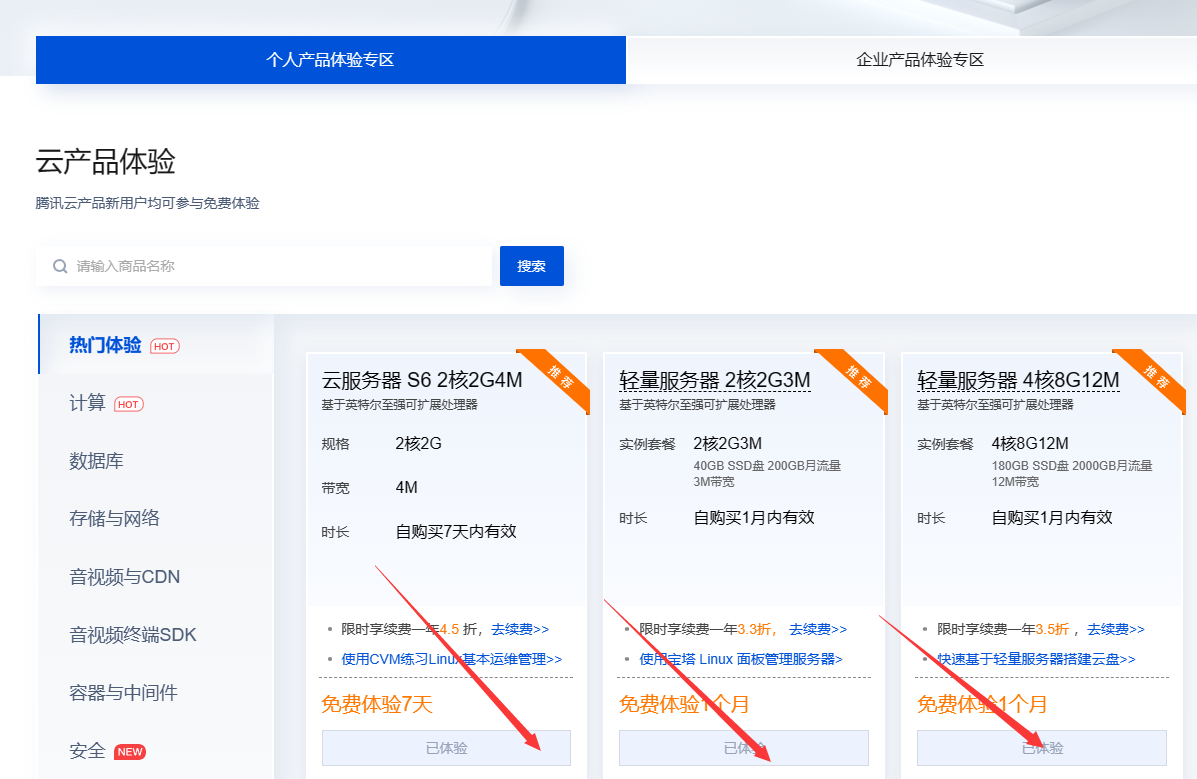This screenshot has width=1197, height=779.
Task: Select 容器与中间件 in sidebar
Action: [123, 693]
